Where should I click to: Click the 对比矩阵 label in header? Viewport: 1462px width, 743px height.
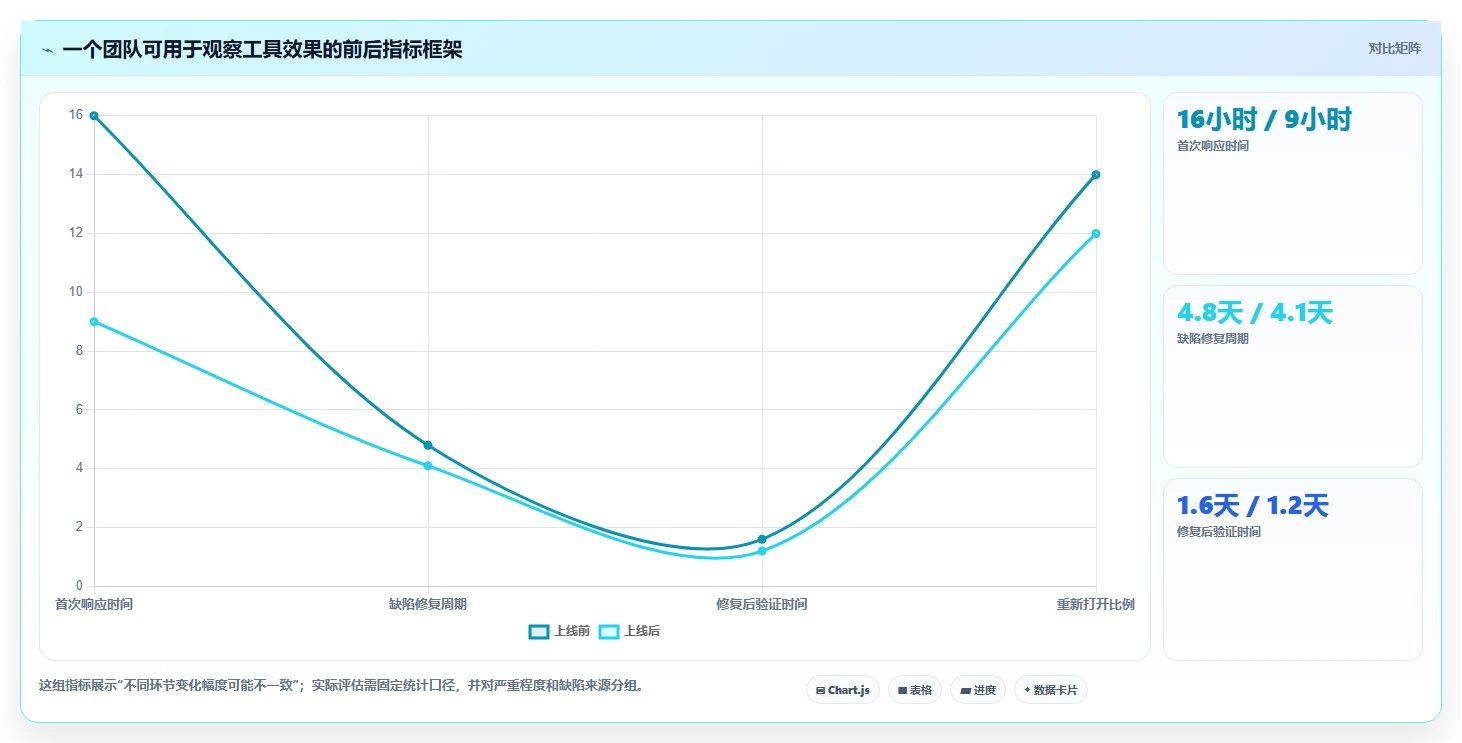click(x=1394, y=48)
